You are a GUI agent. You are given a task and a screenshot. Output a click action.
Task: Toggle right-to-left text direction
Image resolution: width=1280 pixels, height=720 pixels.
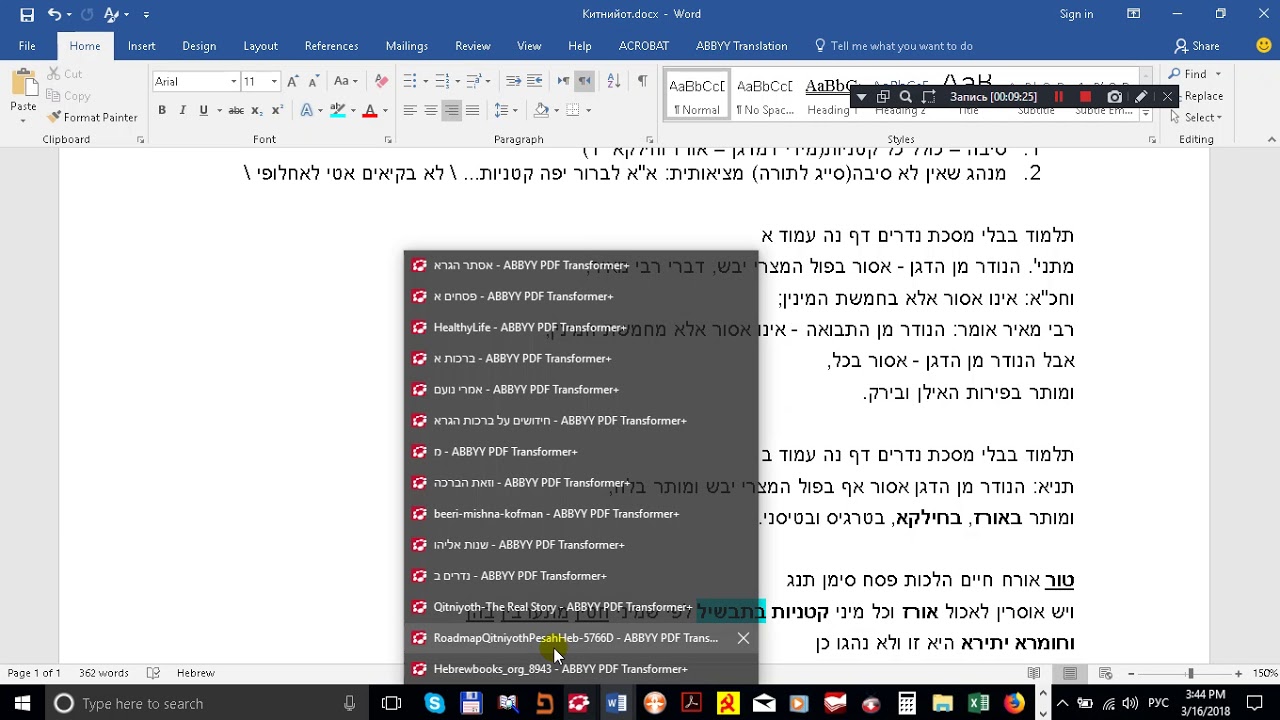pos(585,81)
